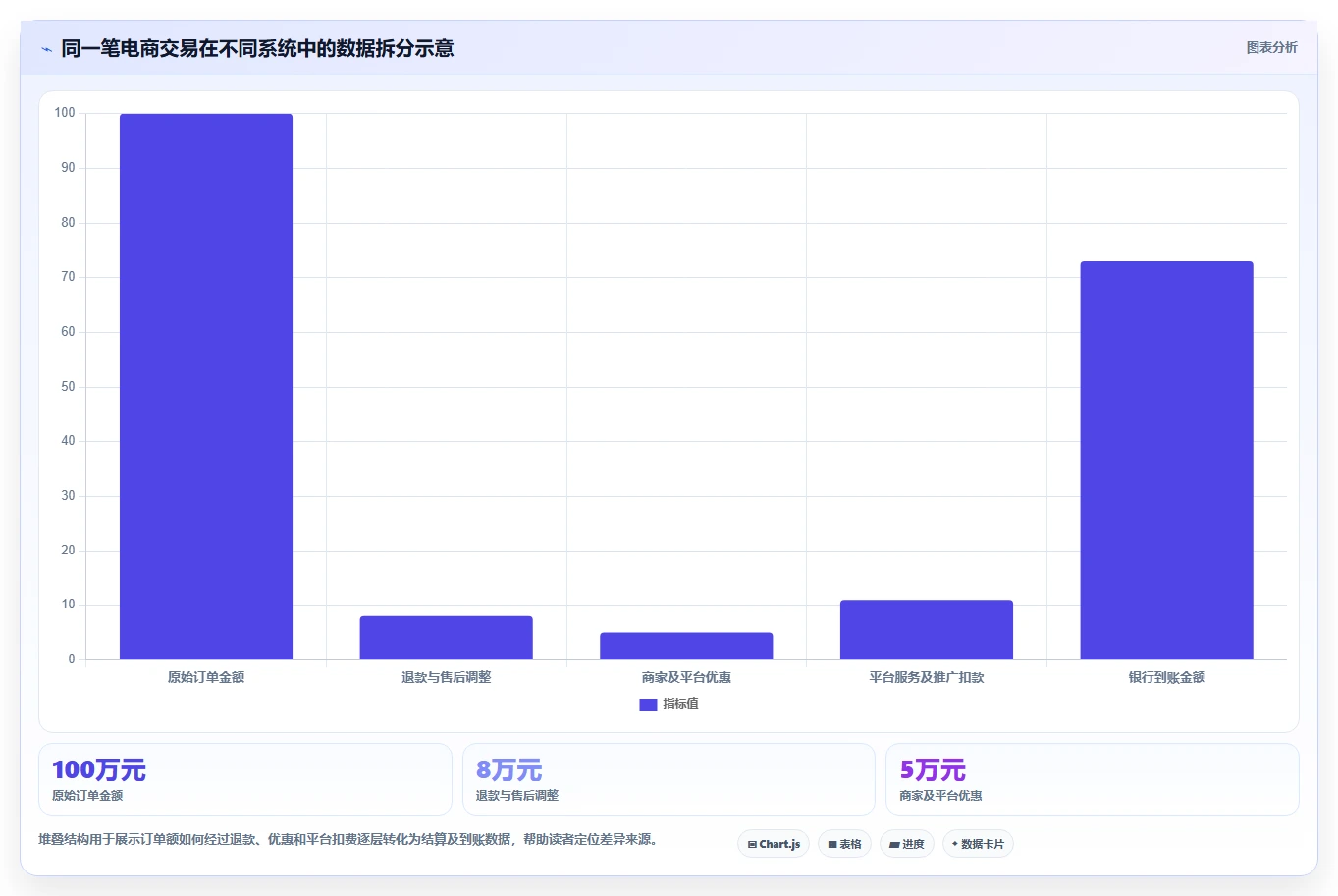
Task: Click the 原始订单金额 x-axis label
Action: coord(206,677)
